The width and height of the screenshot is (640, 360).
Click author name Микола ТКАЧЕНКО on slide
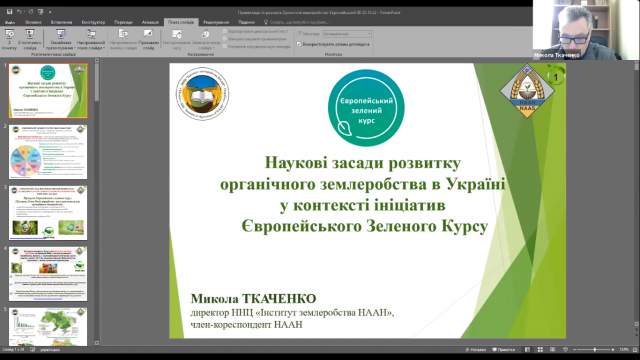[x=253, y=299]
